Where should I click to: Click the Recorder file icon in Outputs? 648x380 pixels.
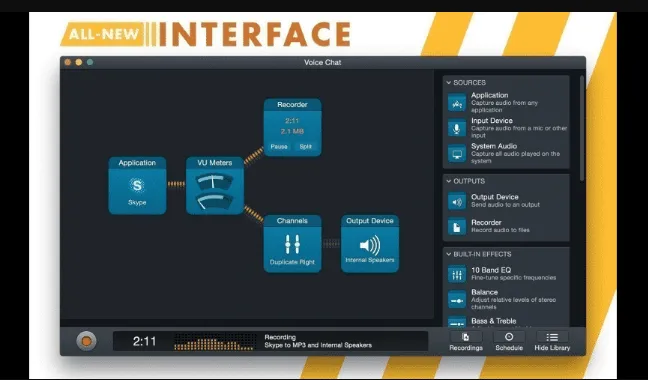coord(457,226)
